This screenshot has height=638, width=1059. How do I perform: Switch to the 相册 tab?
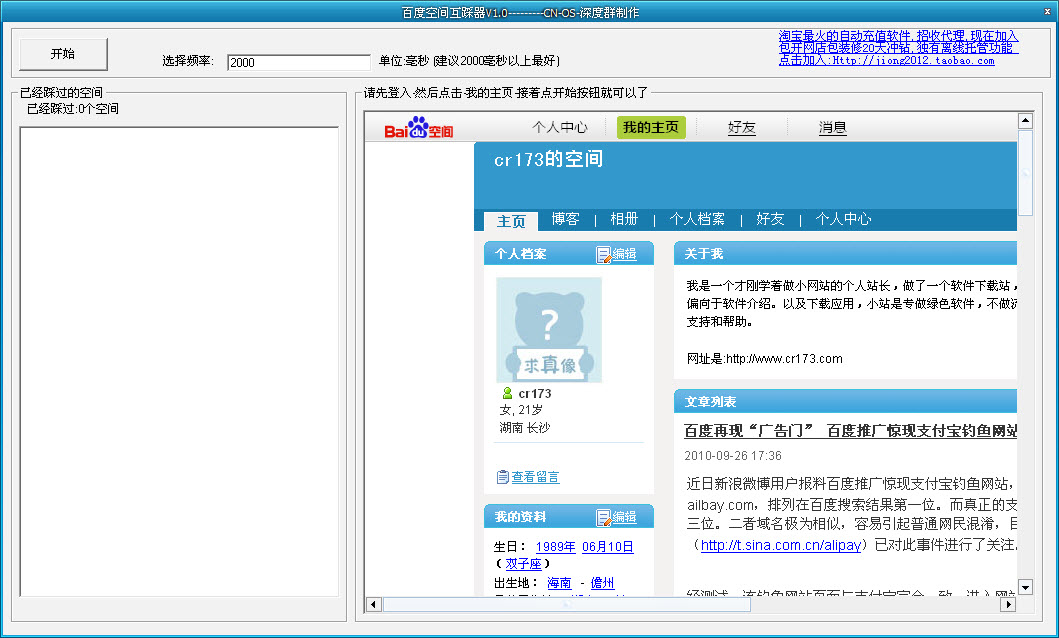click(x=623, y=218)
